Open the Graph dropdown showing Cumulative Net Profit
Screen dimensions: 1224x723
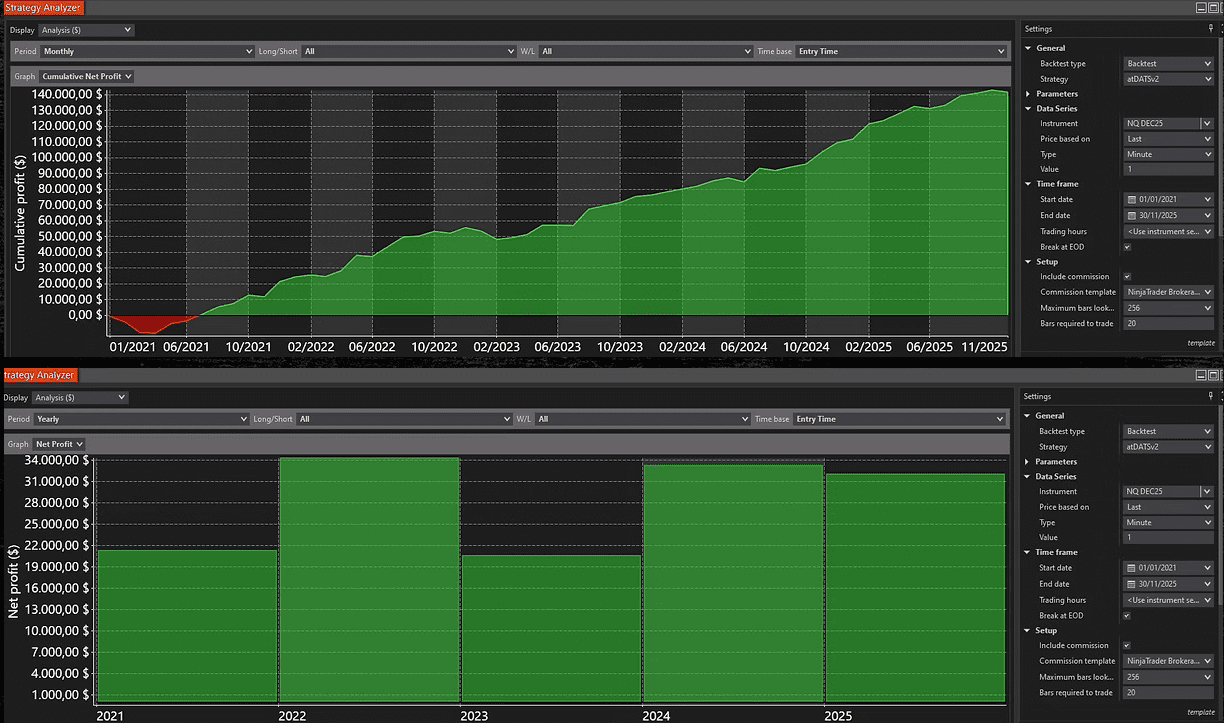coord(87,76)
